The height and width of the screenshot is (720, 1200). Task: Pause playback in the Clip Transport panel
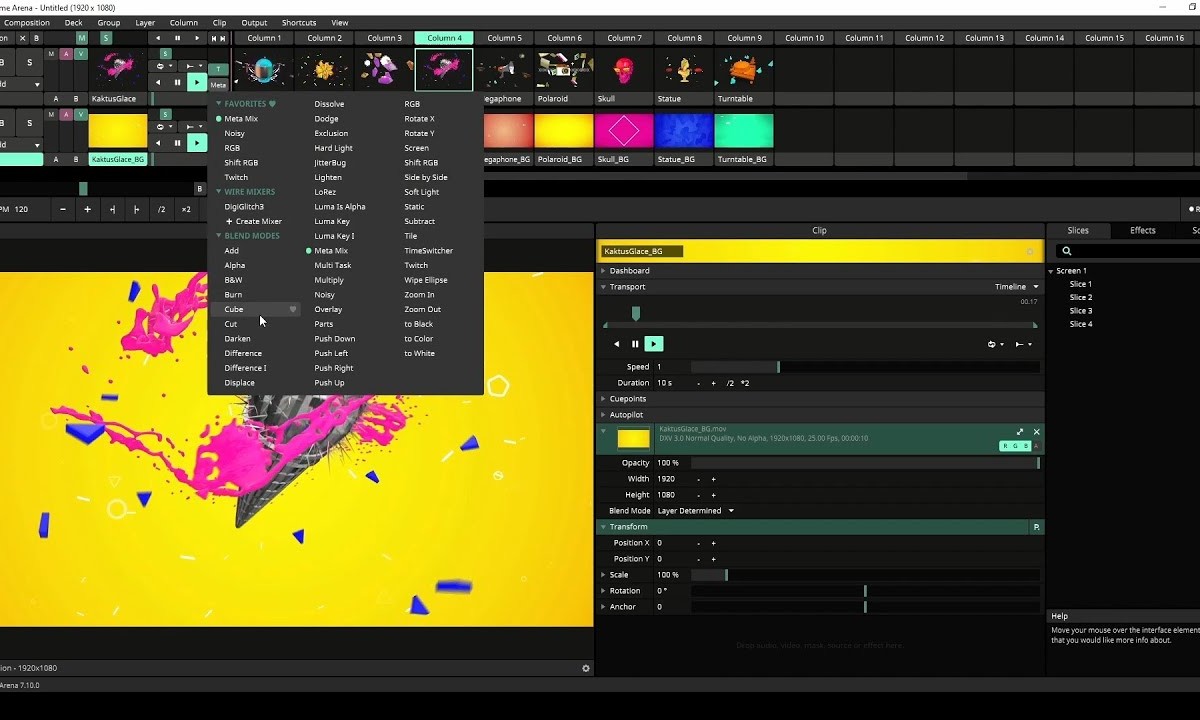pyautogui.click(x=635, y=344)
